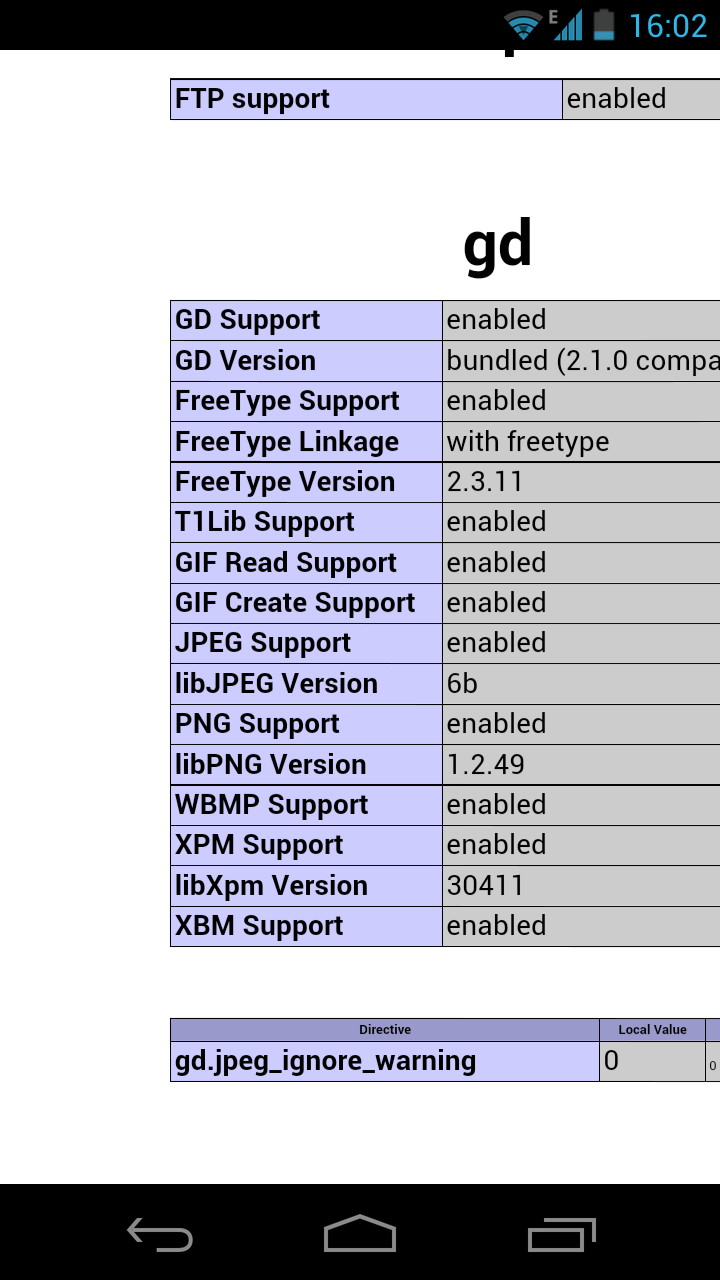Tap the battery status icon

pos(603,25)
